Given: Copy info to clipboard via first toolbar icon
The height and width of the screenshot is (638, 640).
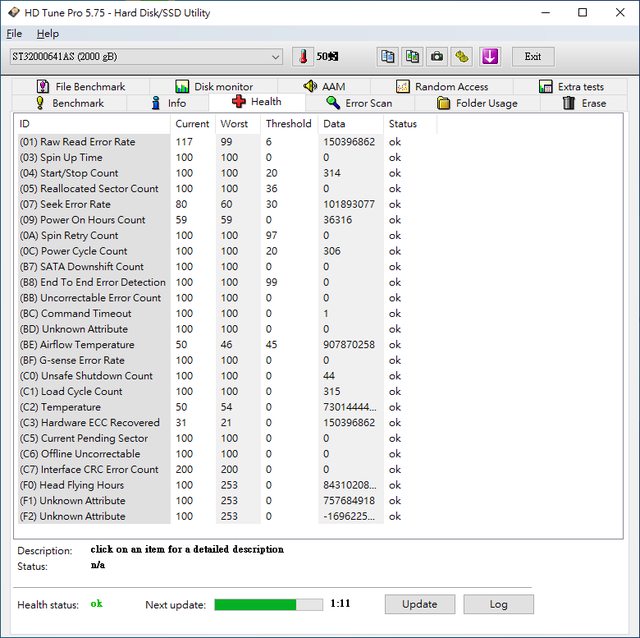Looking at the screenshot, I should [387, 57].
